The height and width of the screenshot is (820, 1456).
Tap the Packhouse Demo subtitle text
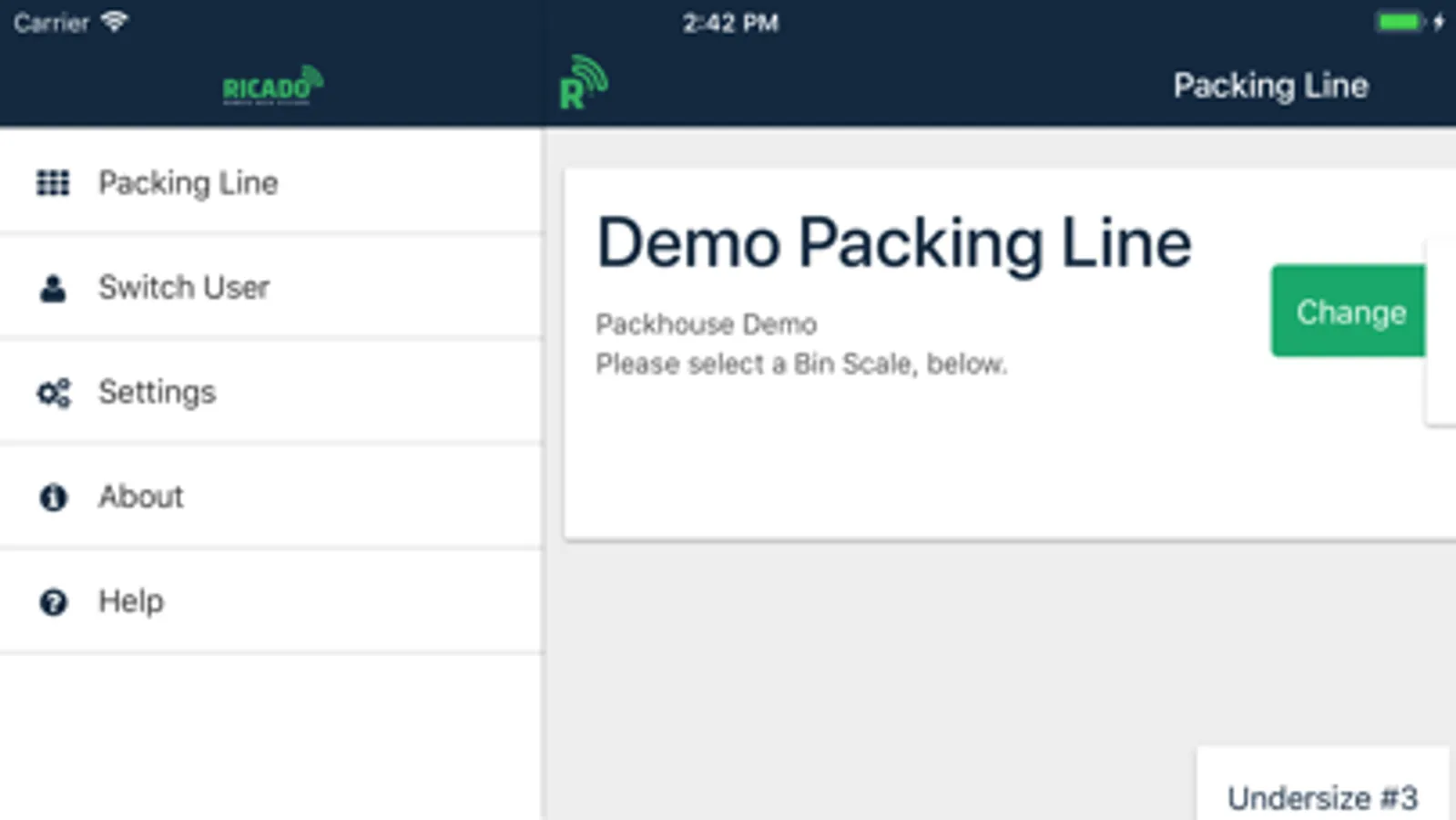click(706, 324)
